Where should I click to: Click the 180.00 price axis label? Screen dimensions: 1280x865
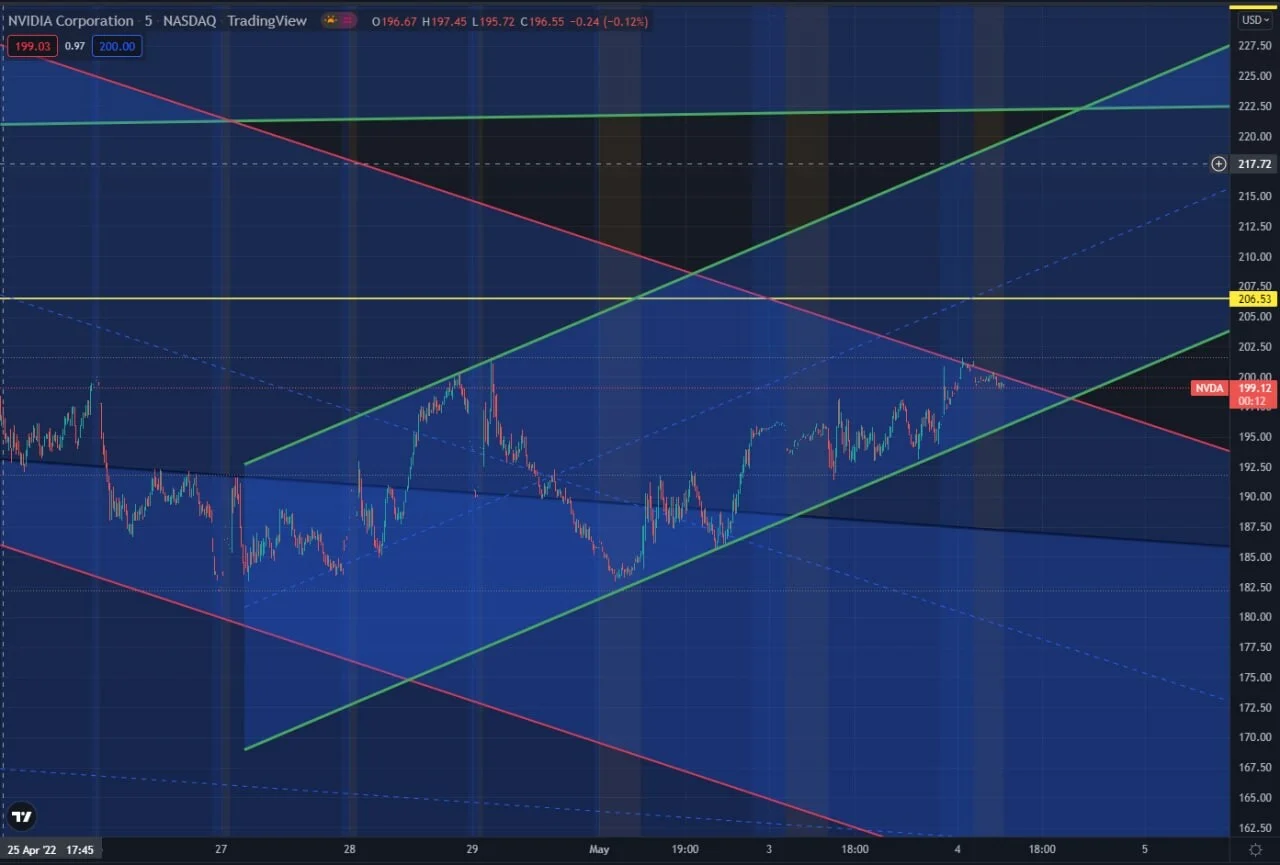1254,616
